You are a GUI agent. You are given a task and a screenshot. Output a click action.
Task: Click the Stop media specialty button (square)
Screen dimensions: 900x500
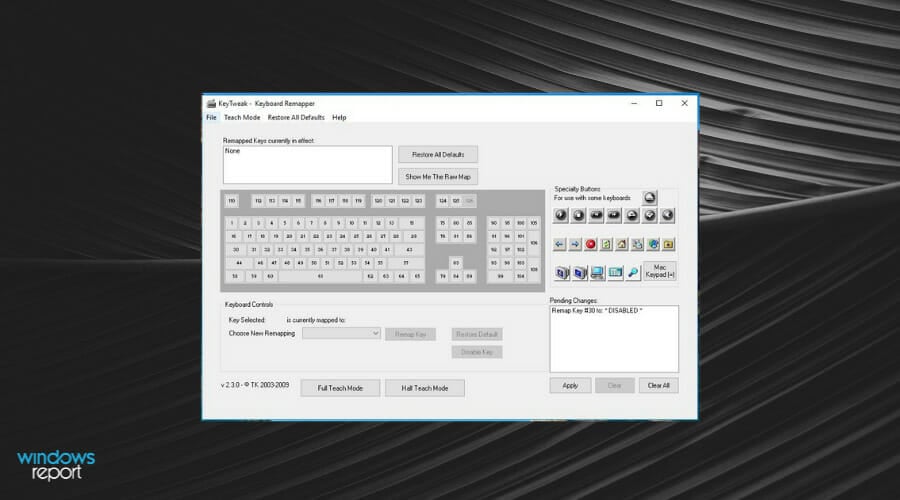[x=578, y=215]
